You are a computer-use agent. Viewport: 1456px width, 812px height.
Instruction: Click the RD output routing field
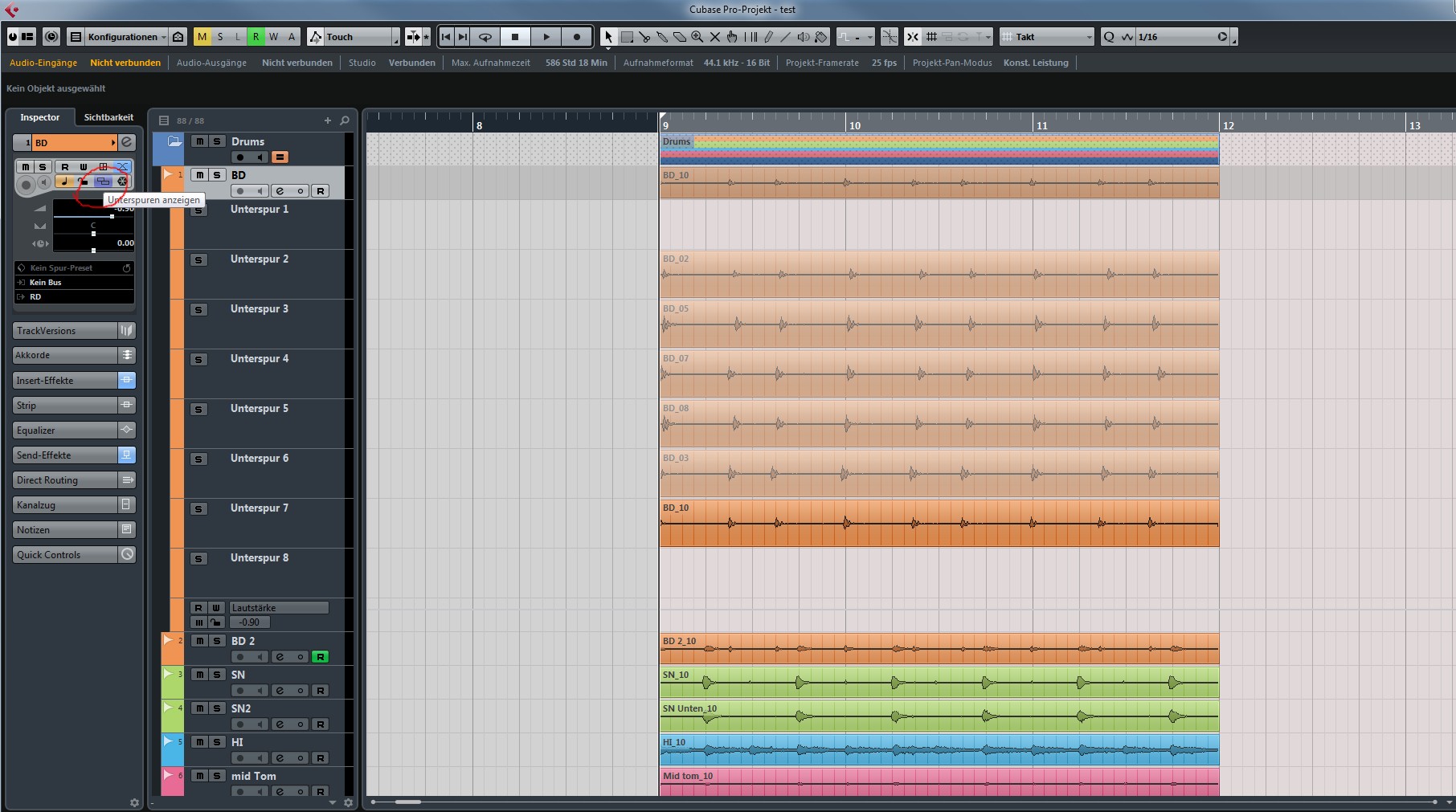tap(74, 297)
